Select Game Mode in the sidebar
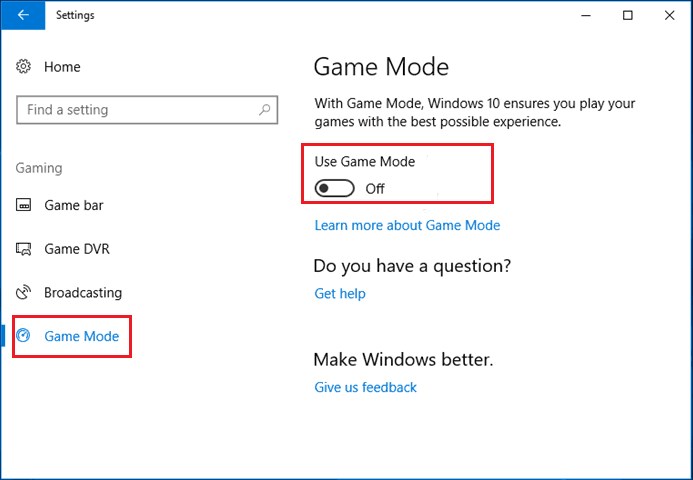Viewport: 693px width, 480px height. click(x=81, y=337)
